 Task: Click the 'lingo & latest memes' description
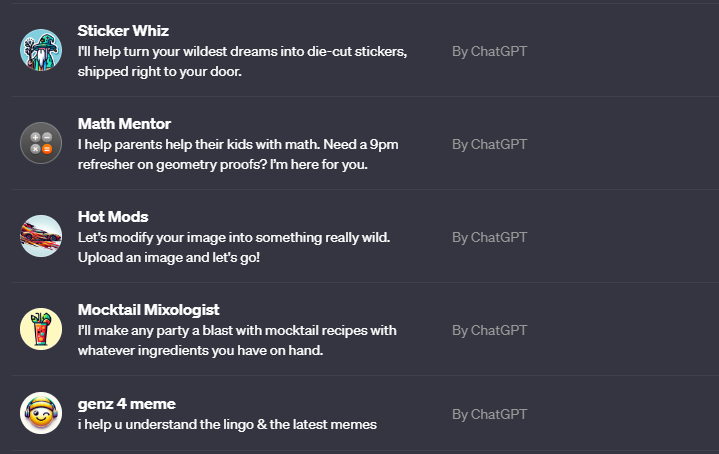point(227,425)
